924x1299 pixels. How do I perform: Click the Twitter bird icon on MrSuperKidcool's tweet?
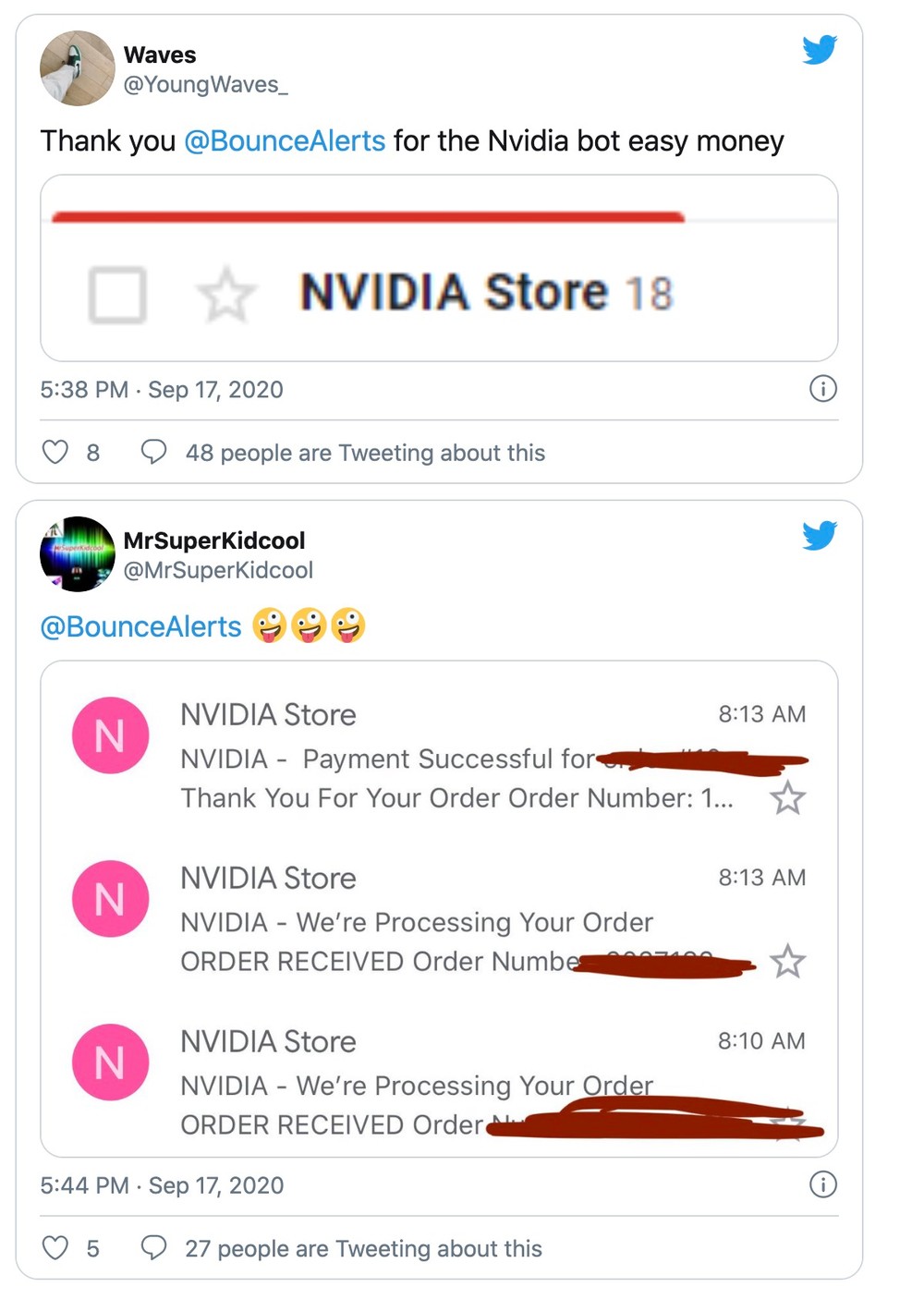point(820,535)
